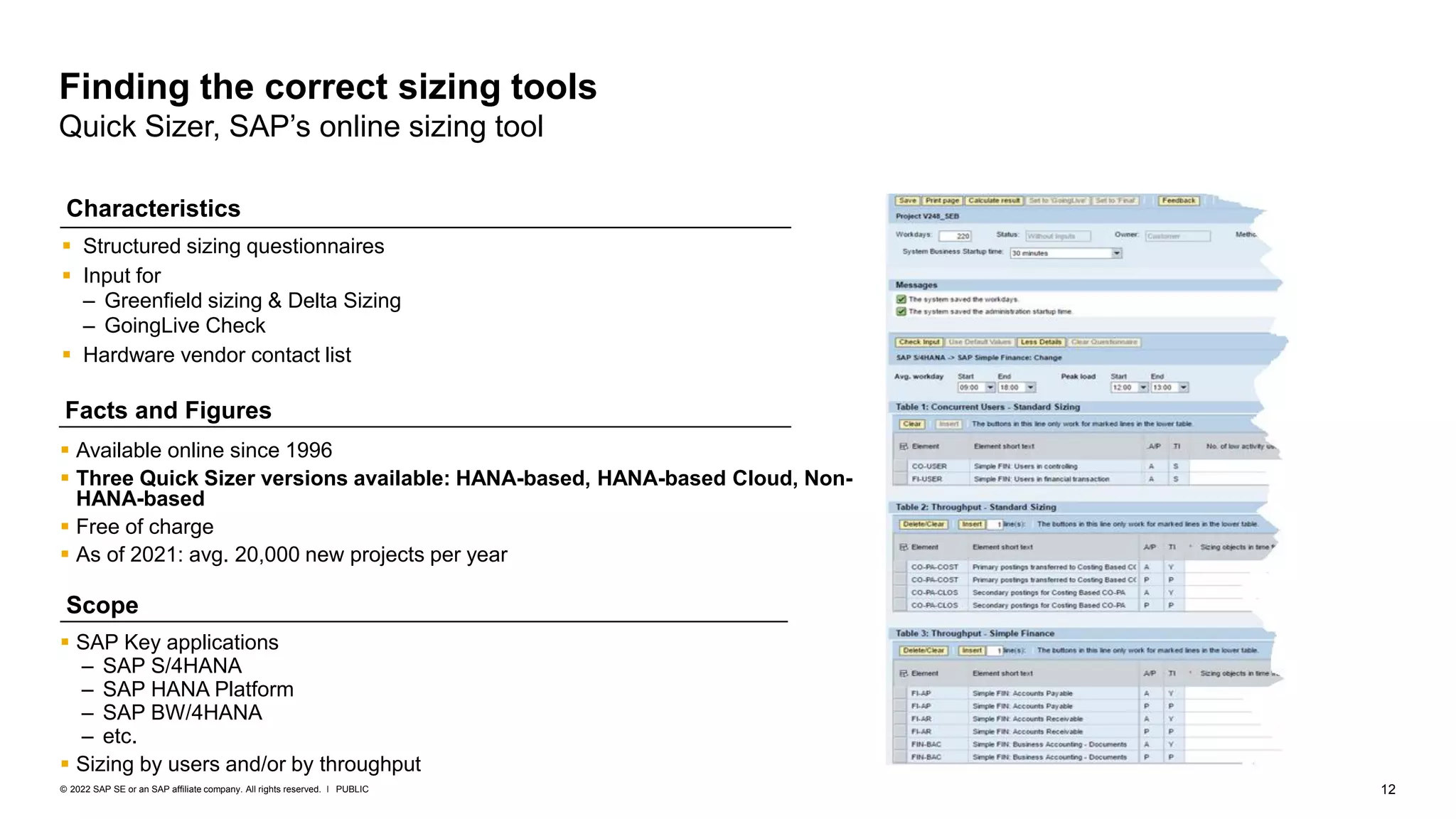1456x819 pixels.
Task: Open the Avg. workday End time dropdown
Action: coord(1031,387)
